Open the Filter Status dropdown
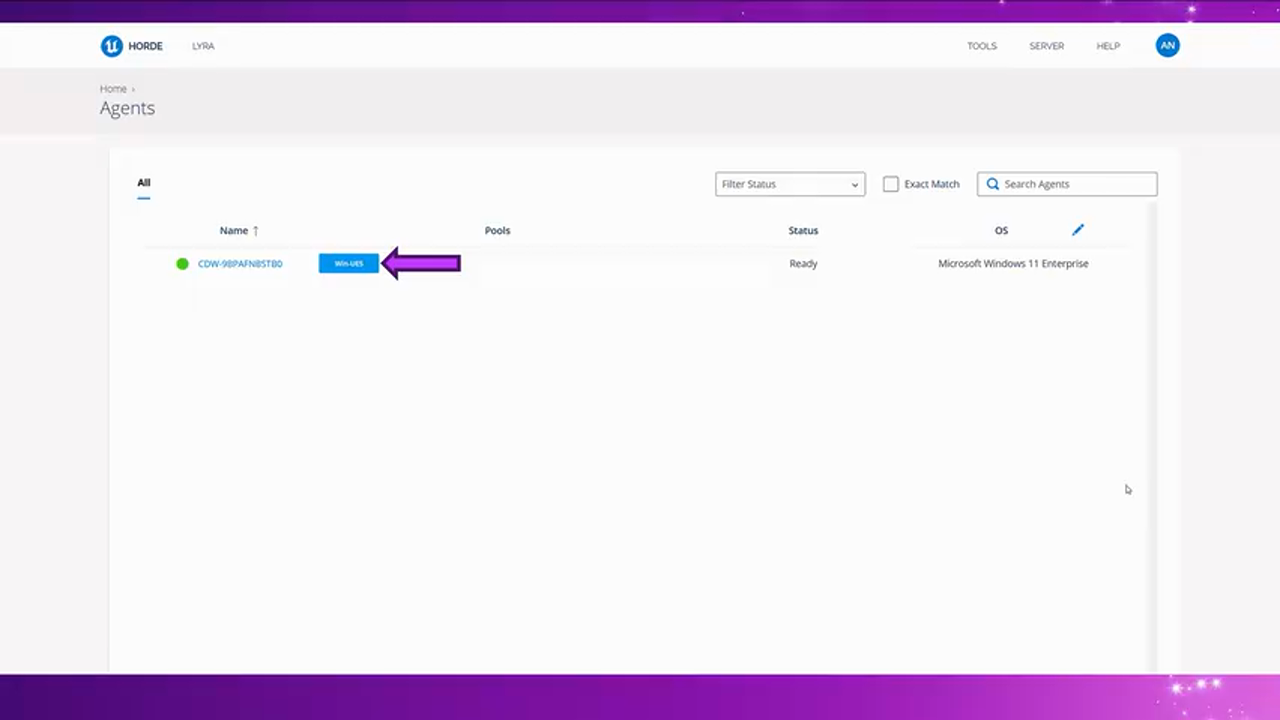Image resolution: width=1280 pixels, height=720 pixels. click(x=789, y=184)
